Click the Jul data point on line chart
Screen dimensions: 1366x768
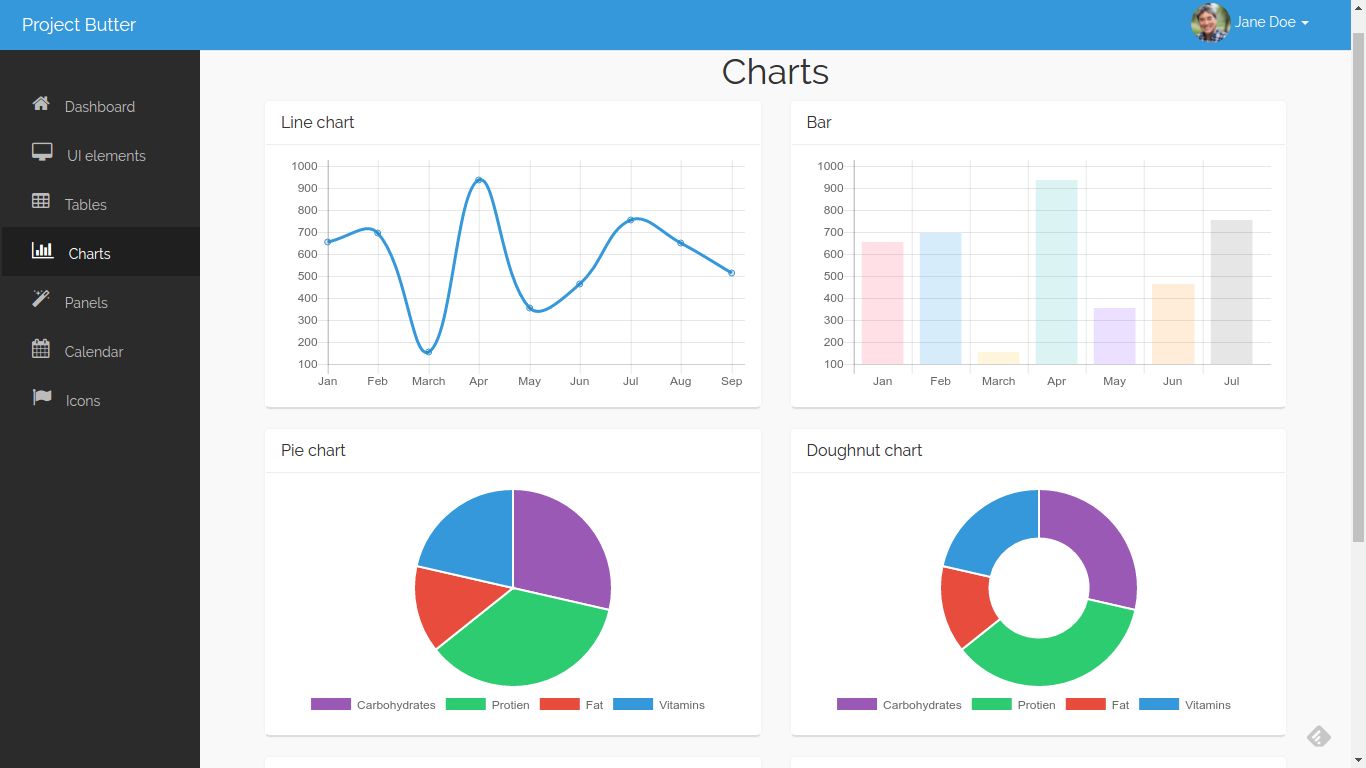point(631,220)
